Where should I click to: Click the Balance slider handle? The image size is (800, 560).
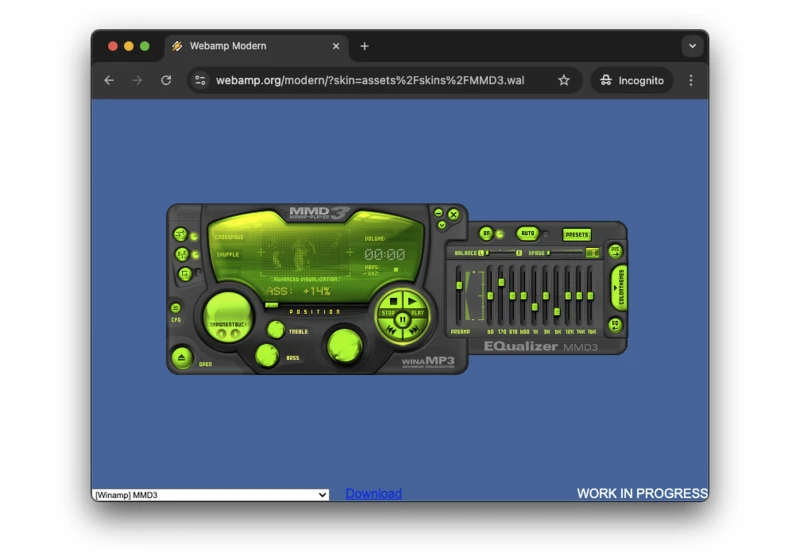pyautogui.click(x=487, y=253)
